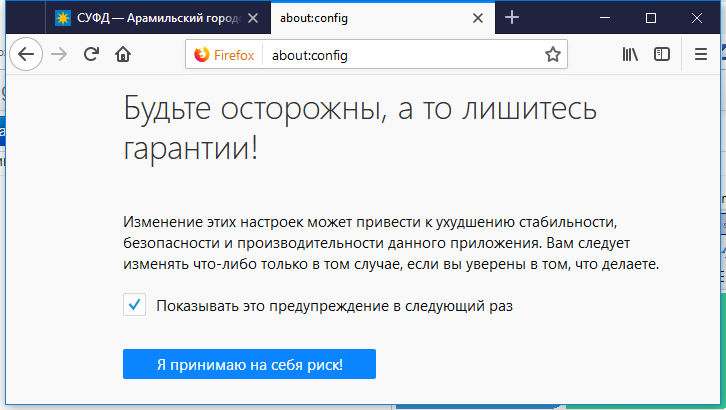Close the about:config tab
The width and height of the screenshot is (726, 410).
pyautogui.click(x=480, y=18)
